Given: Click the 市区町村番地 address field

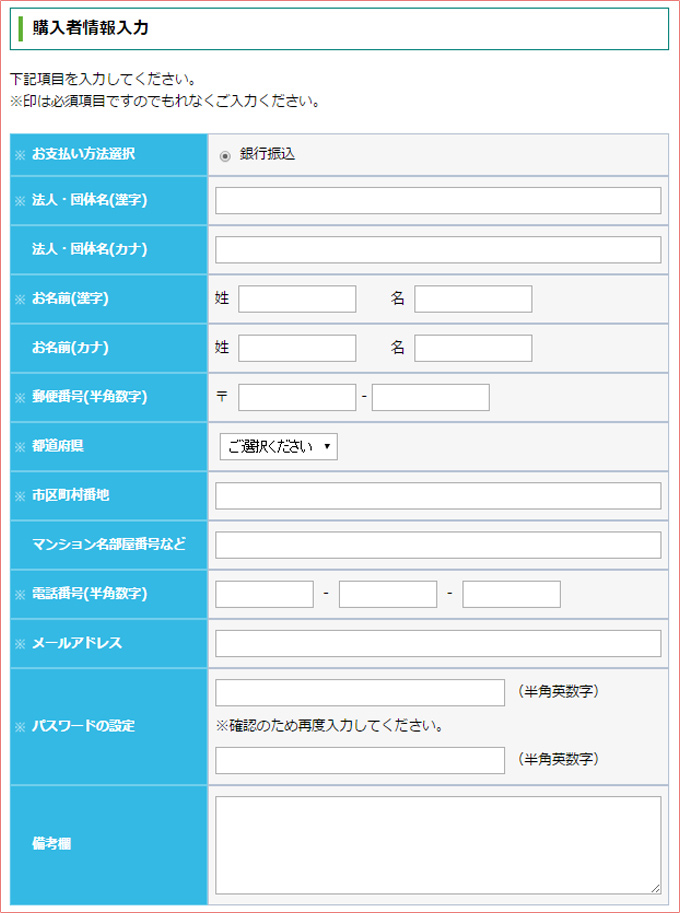Looking at the screenshot, I should pyautogui.click(x=438, y=496).
